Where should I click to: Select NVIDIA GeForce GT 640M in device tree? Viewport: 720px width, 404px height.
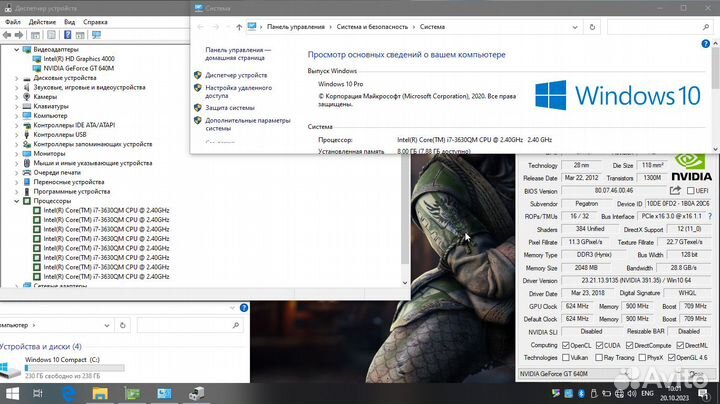click(x=80, y=67)
